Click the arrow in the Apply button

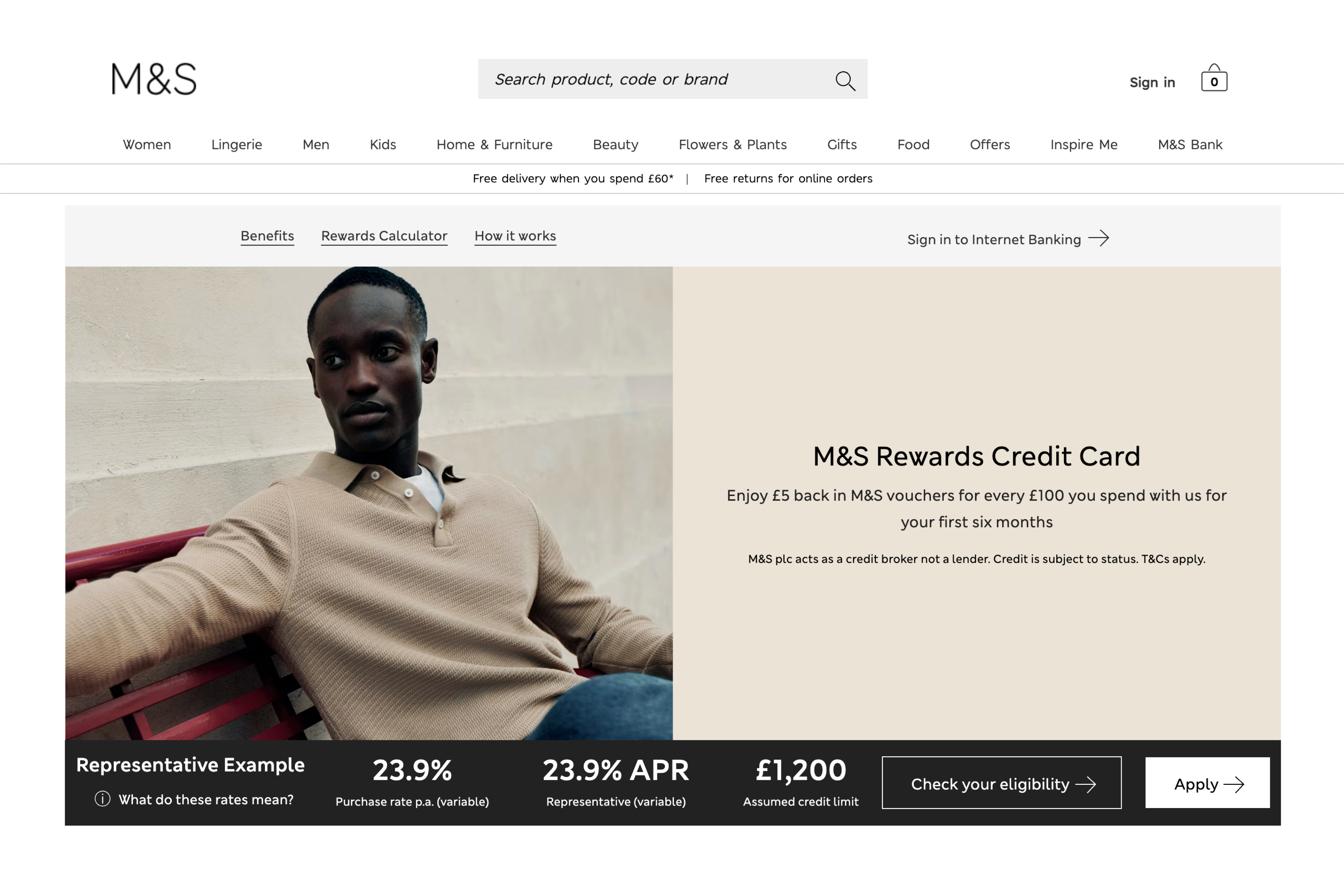1234,785
